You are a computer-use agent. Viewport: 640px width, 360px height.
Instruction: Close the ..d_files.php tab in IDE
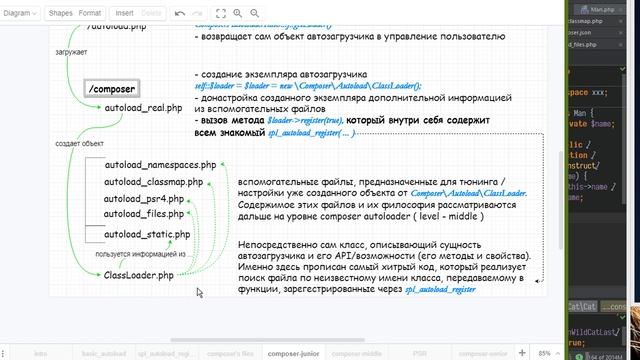tap(621, 45)
